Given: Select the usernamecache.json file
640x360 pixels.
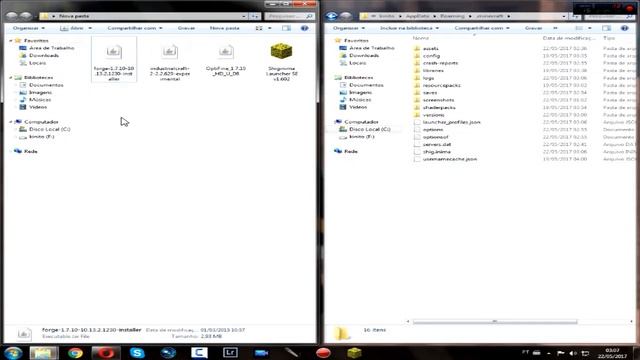Looking at the screenshot, I should [x=450, y=159].
